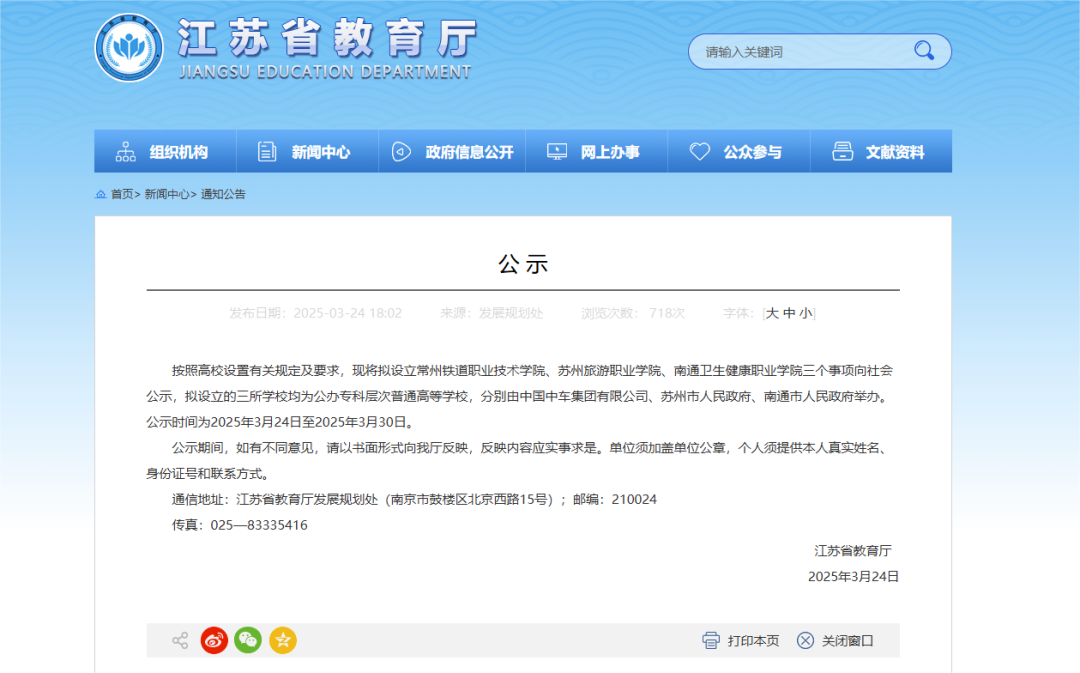
Task: Share the notice via WeChat
Action: pyautogui.click(x=248, y=640)
